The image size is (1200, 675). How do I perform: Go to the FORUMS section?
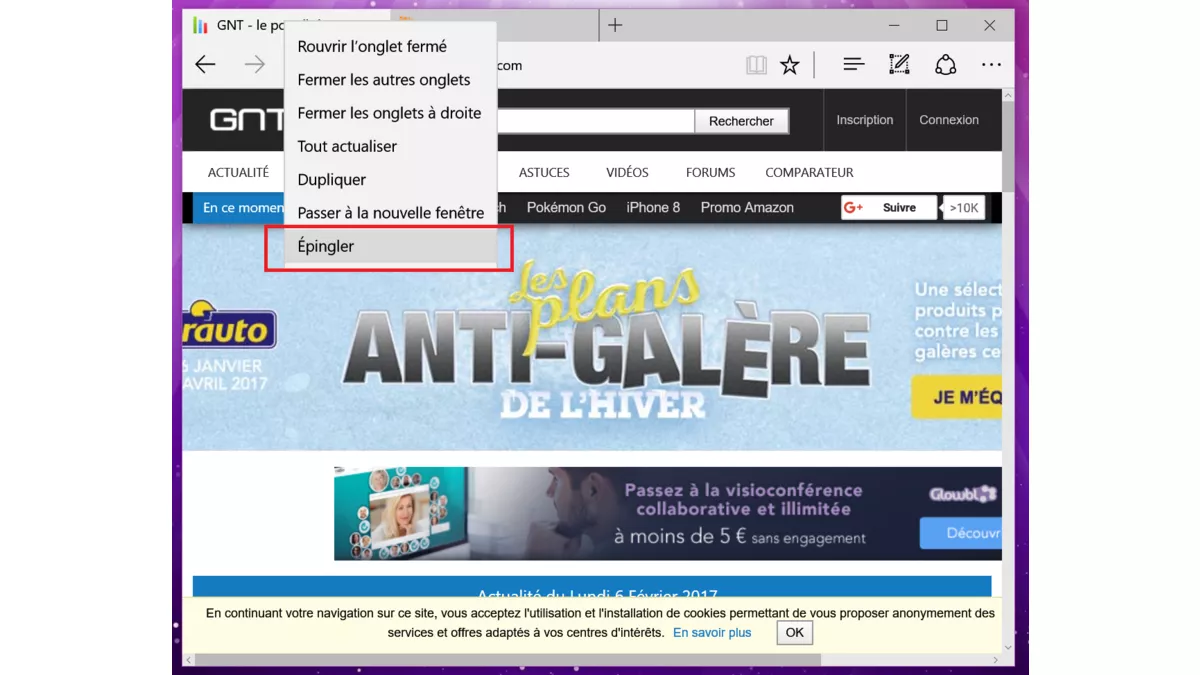pyautogui.click(x=710, y=172)
